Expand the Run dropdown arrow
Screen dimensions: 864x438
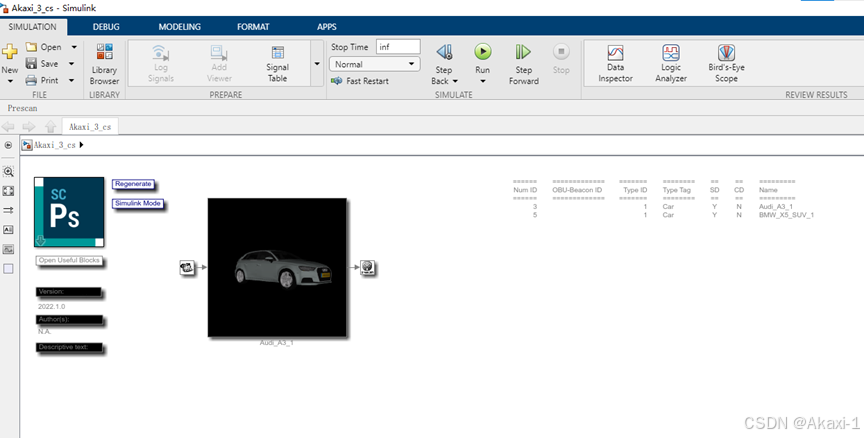point(483,82)
